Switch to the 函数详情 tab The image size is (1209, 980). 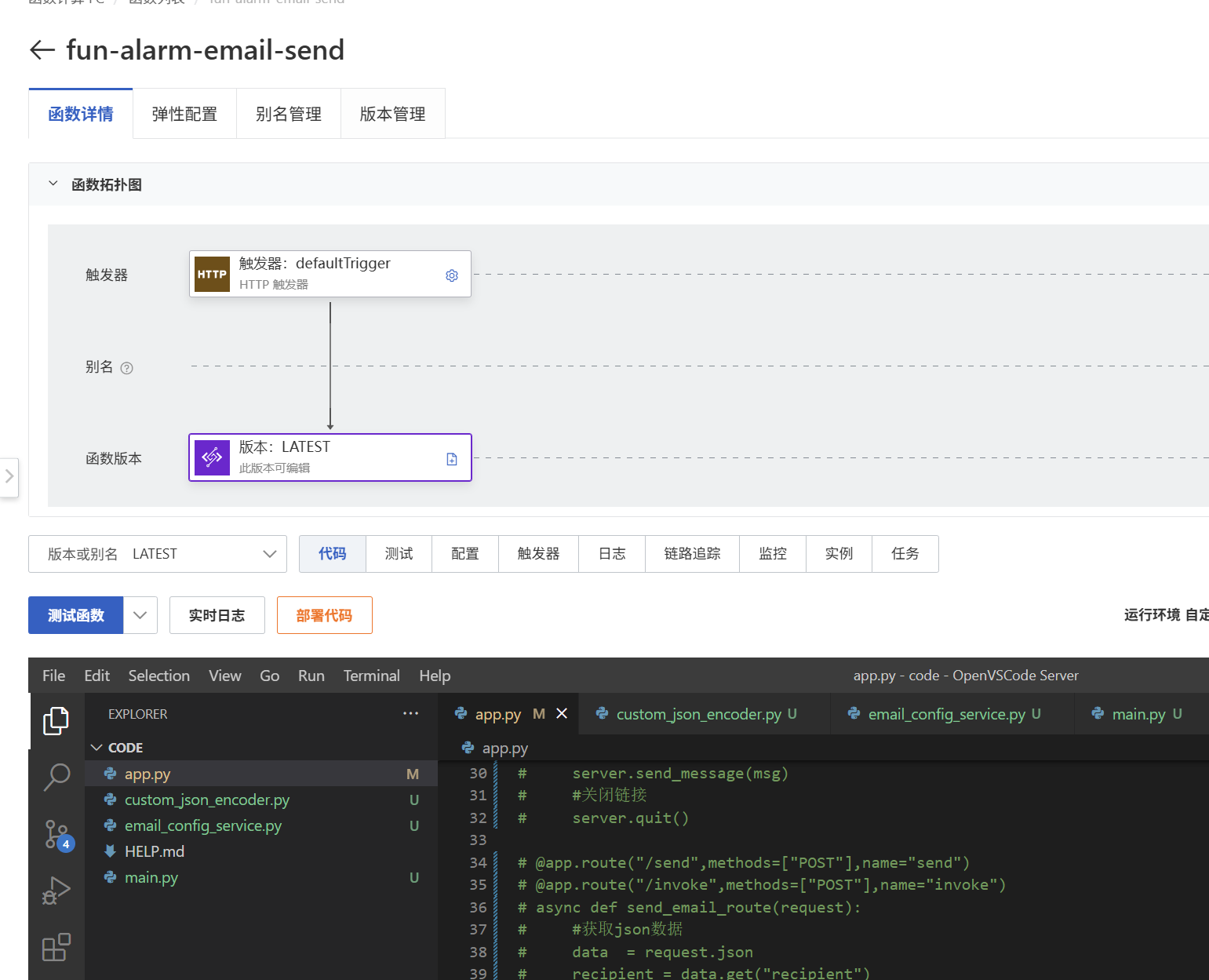coord(81,114)
